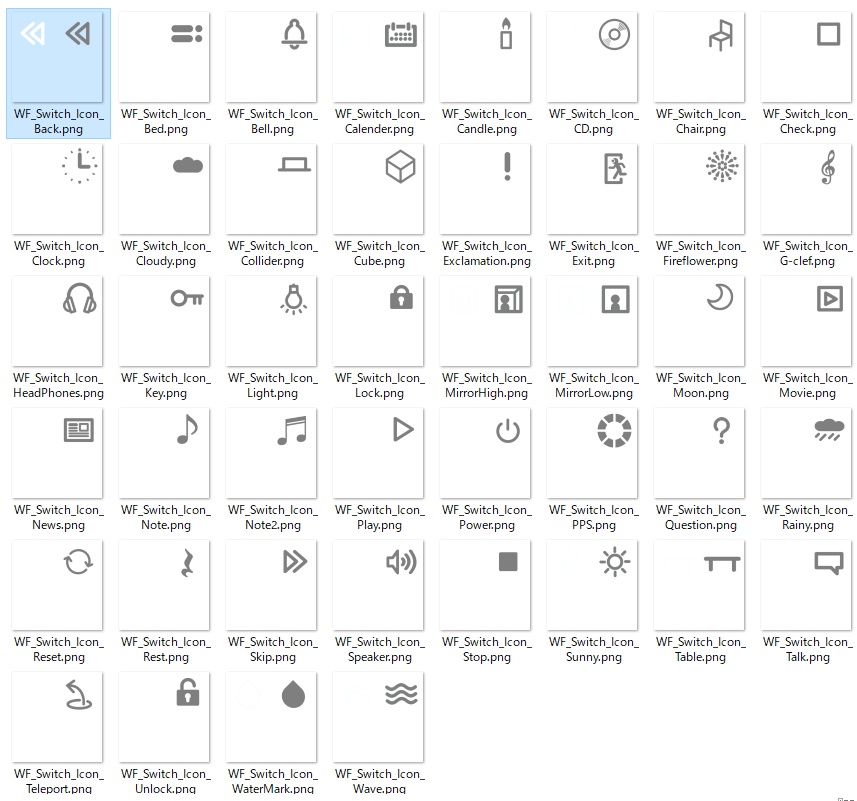Click the WF_Switch_Icon_HeadPhones.png filename
This screenshot has width=857, height=801.
[58, 386]
